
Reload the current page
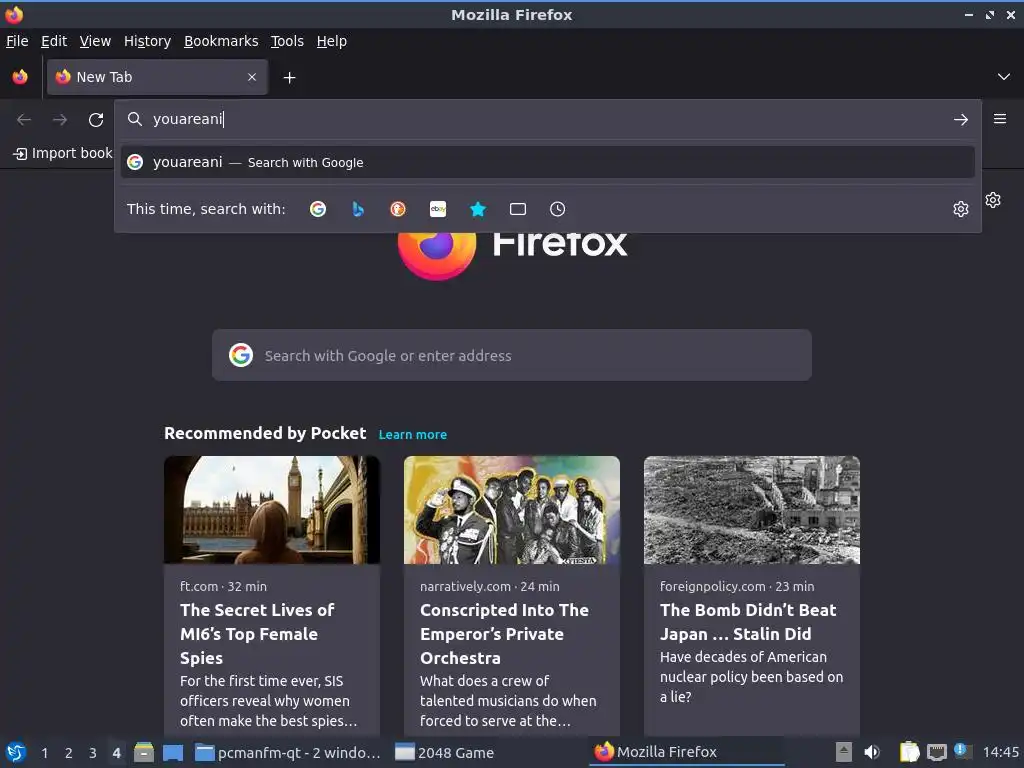coord(96,120)
